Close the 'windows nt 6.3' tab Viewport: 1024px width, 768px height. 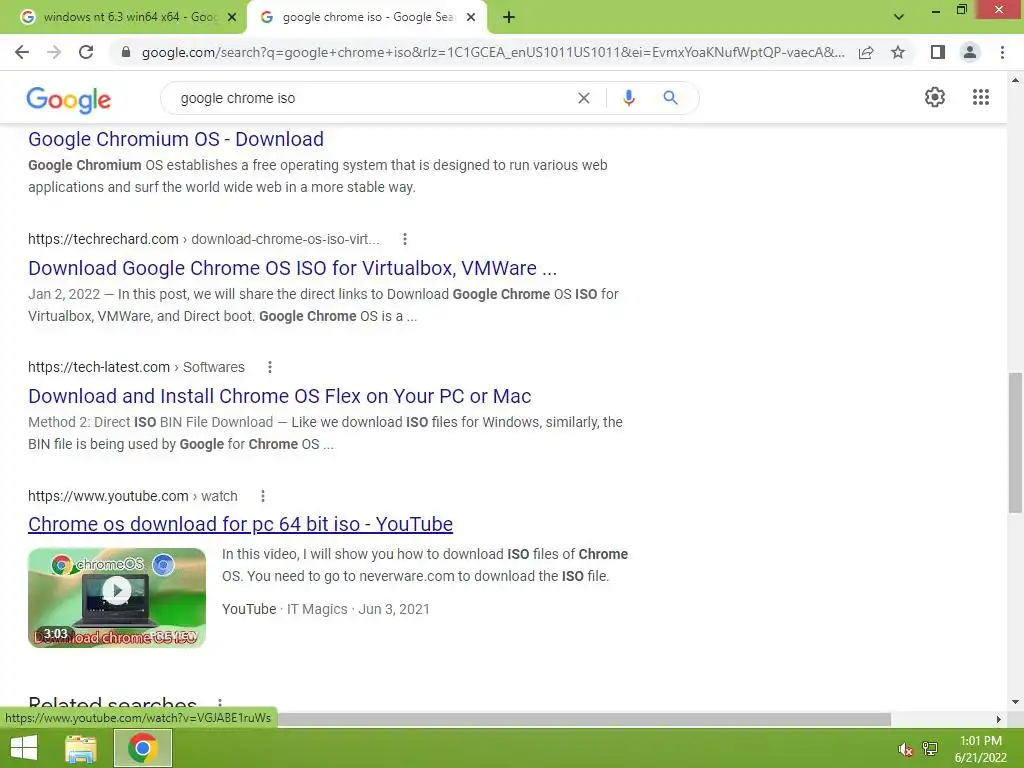pos(232,18)
